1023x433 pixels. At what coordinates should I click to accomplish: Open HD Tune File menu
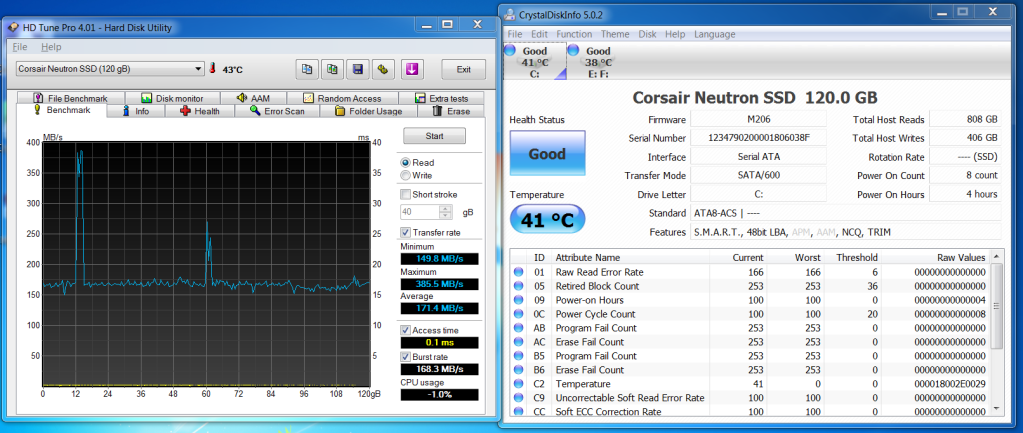pos(20,47)
